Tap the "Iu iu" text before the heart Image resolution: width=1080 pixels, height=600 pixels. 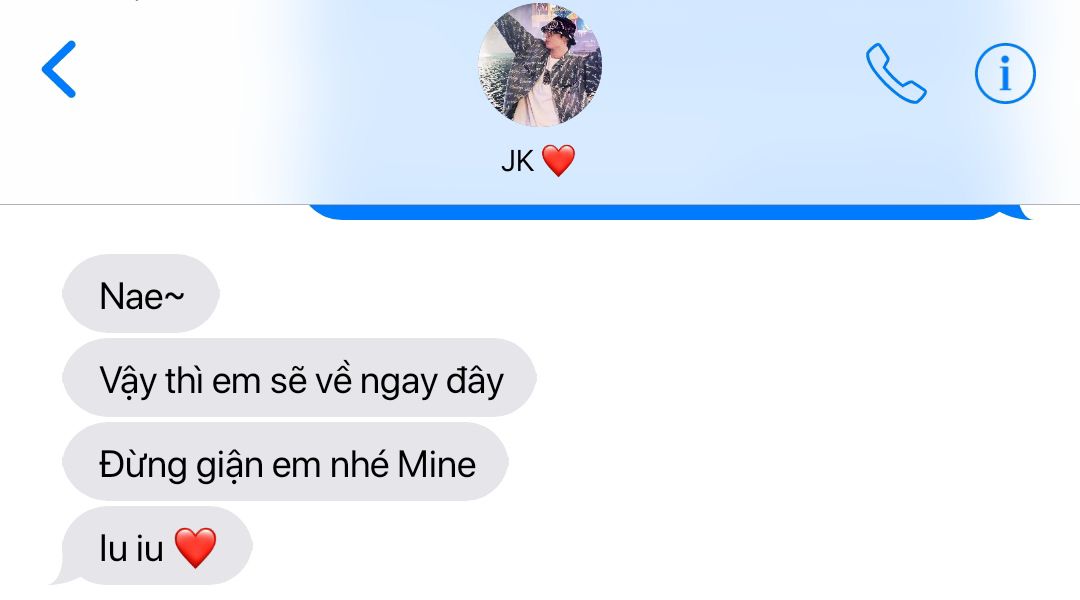tap(131, 549)
